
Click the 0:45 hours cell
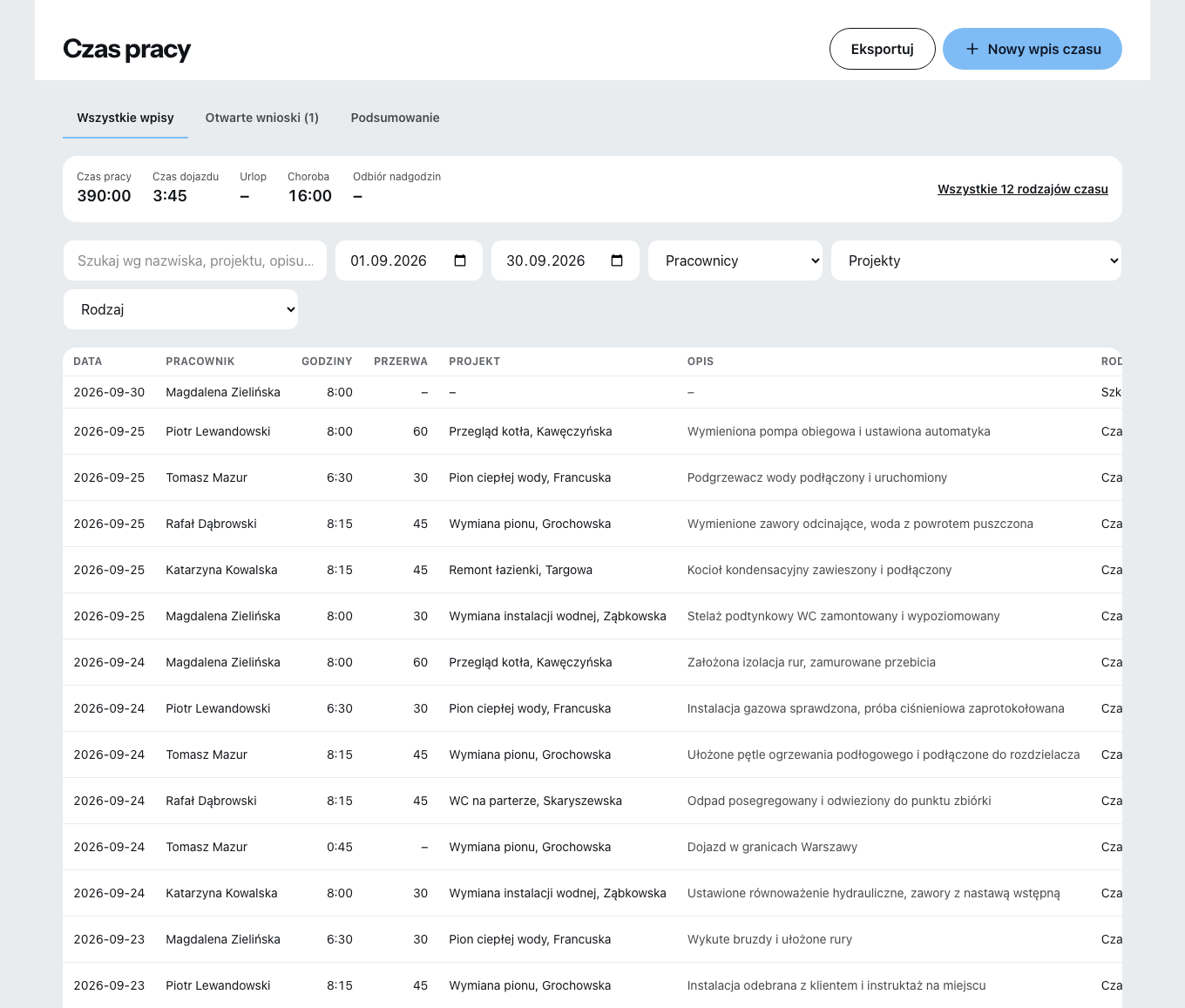pos(340,847)
